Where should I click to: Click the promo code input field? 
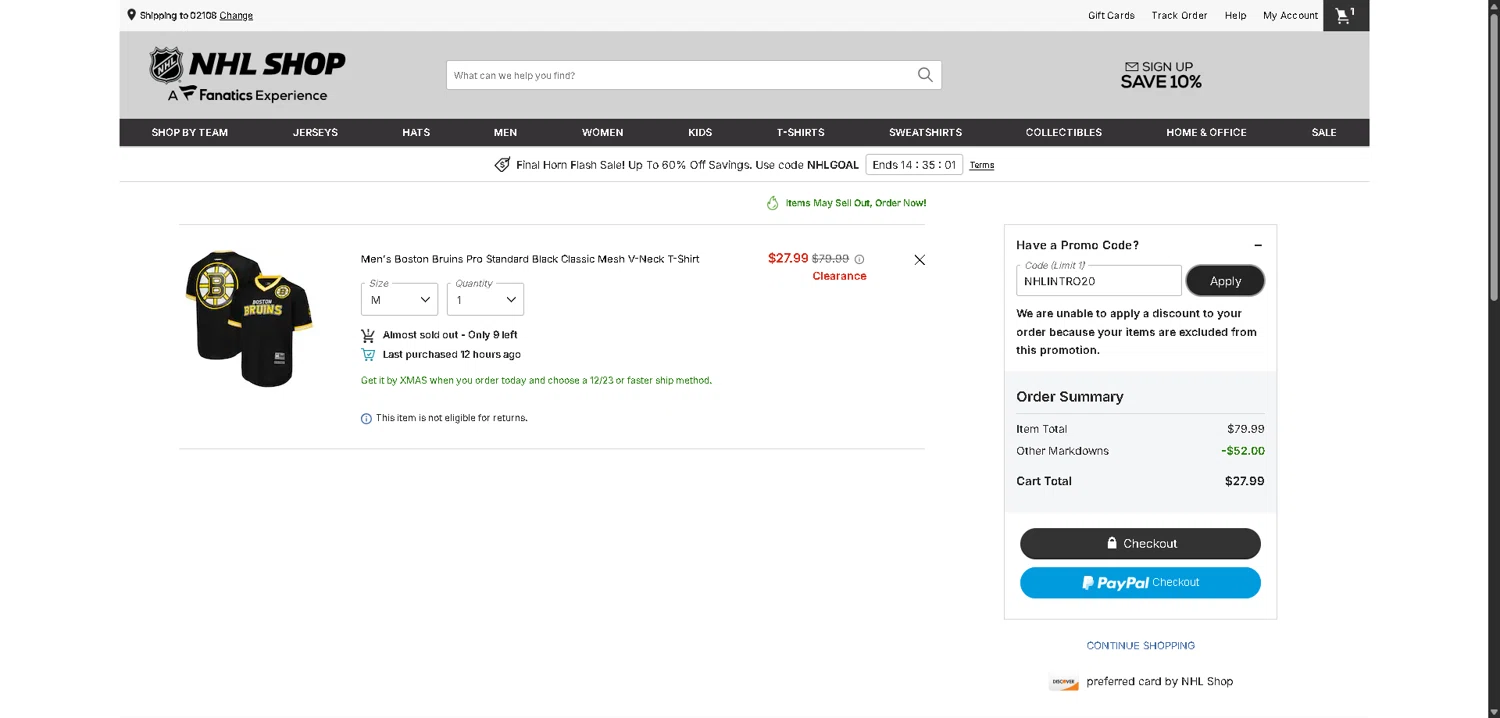point(1099,281)
